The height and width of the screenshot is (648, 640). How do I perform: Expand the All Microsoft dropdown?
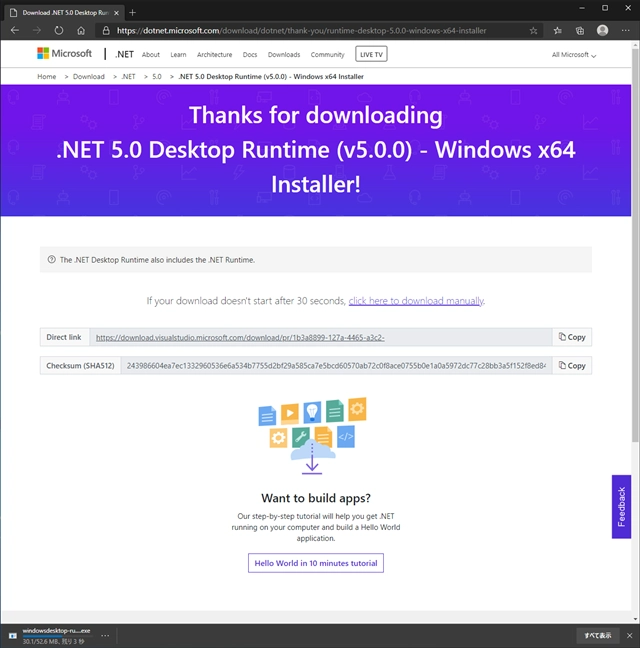(x=574, y=55)
